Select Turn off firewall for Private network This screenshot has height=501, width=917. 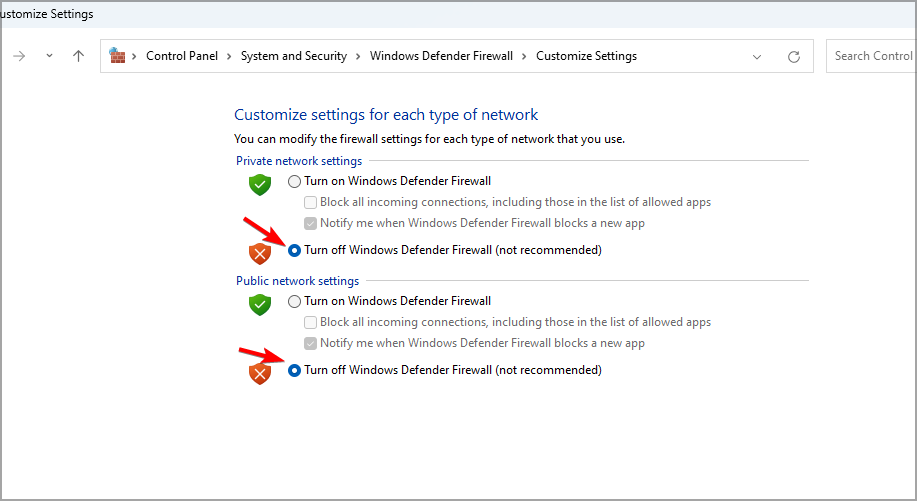point(294,250)
